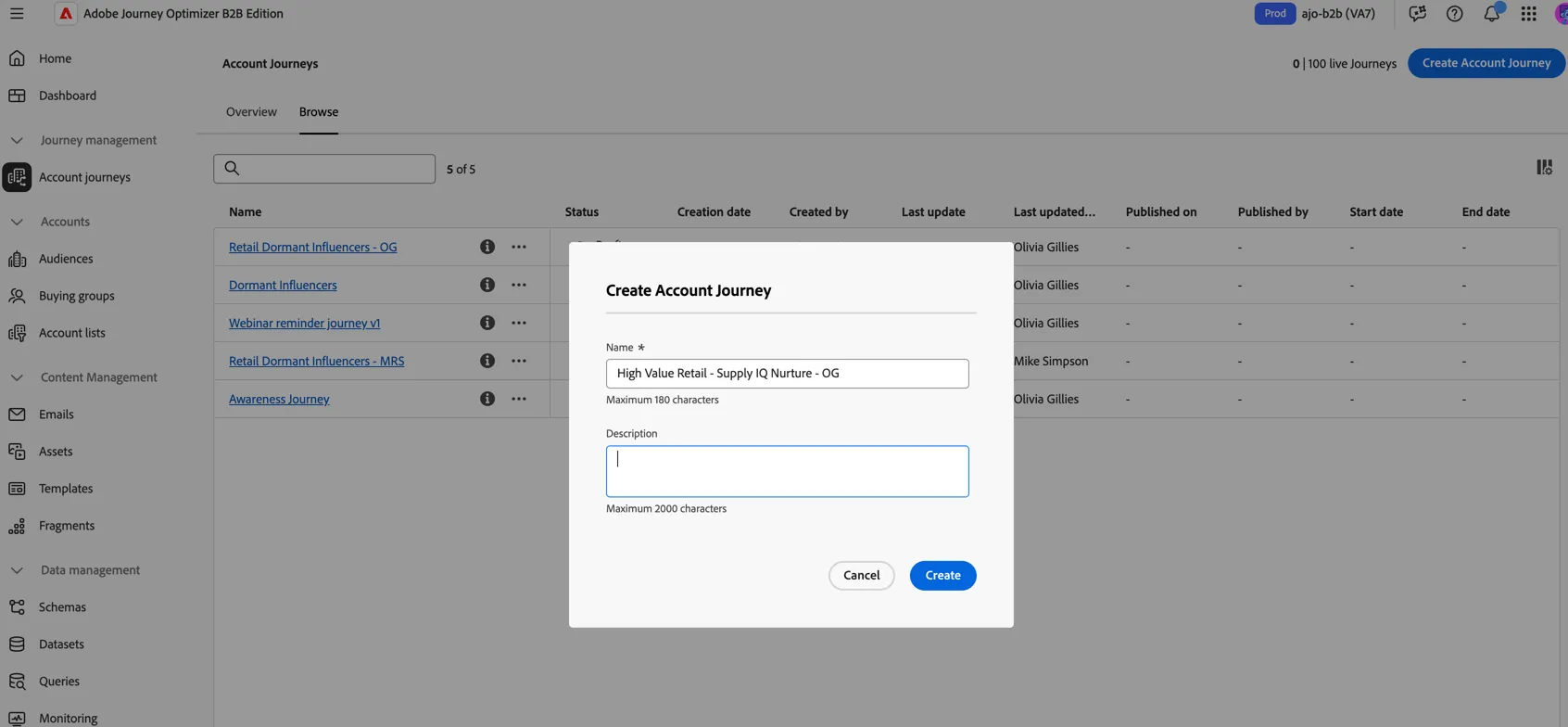1568x727 pixels.
Task: Select the Browse tab
Action: [x=319, y=112]
